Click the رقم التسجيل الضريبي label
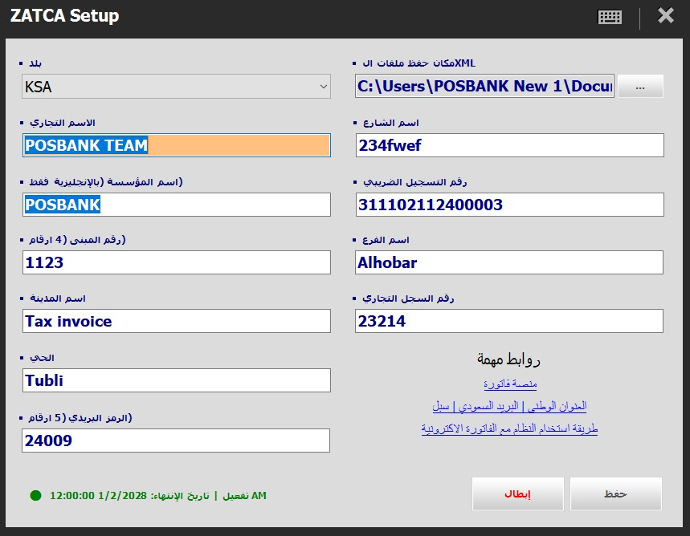The height and width of the screenshot is (536, 690). [x=415, y=182]
